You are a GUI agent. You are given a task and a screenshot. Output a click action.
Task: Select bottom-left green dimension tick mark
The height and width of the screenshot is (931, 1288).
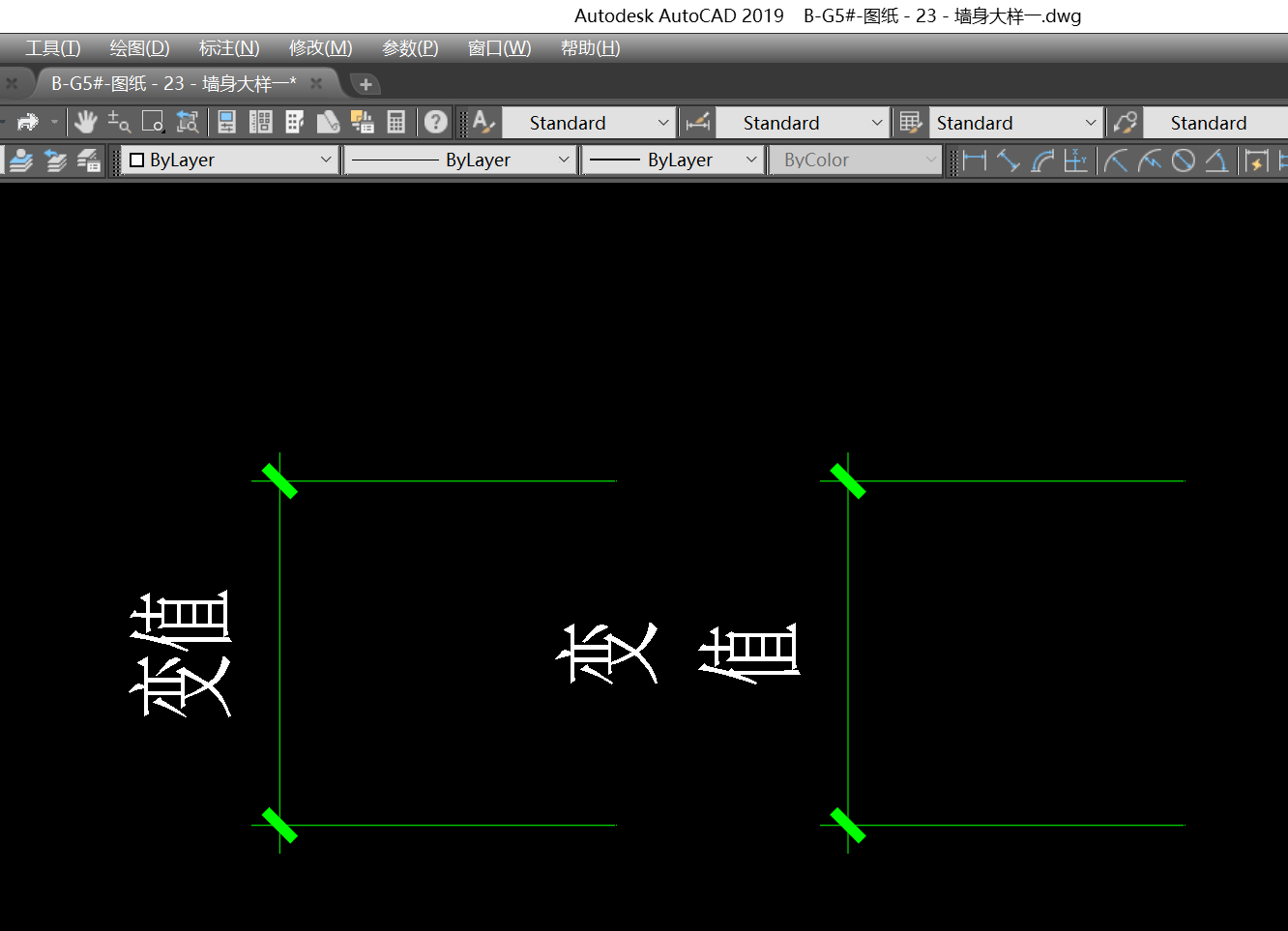279,826
